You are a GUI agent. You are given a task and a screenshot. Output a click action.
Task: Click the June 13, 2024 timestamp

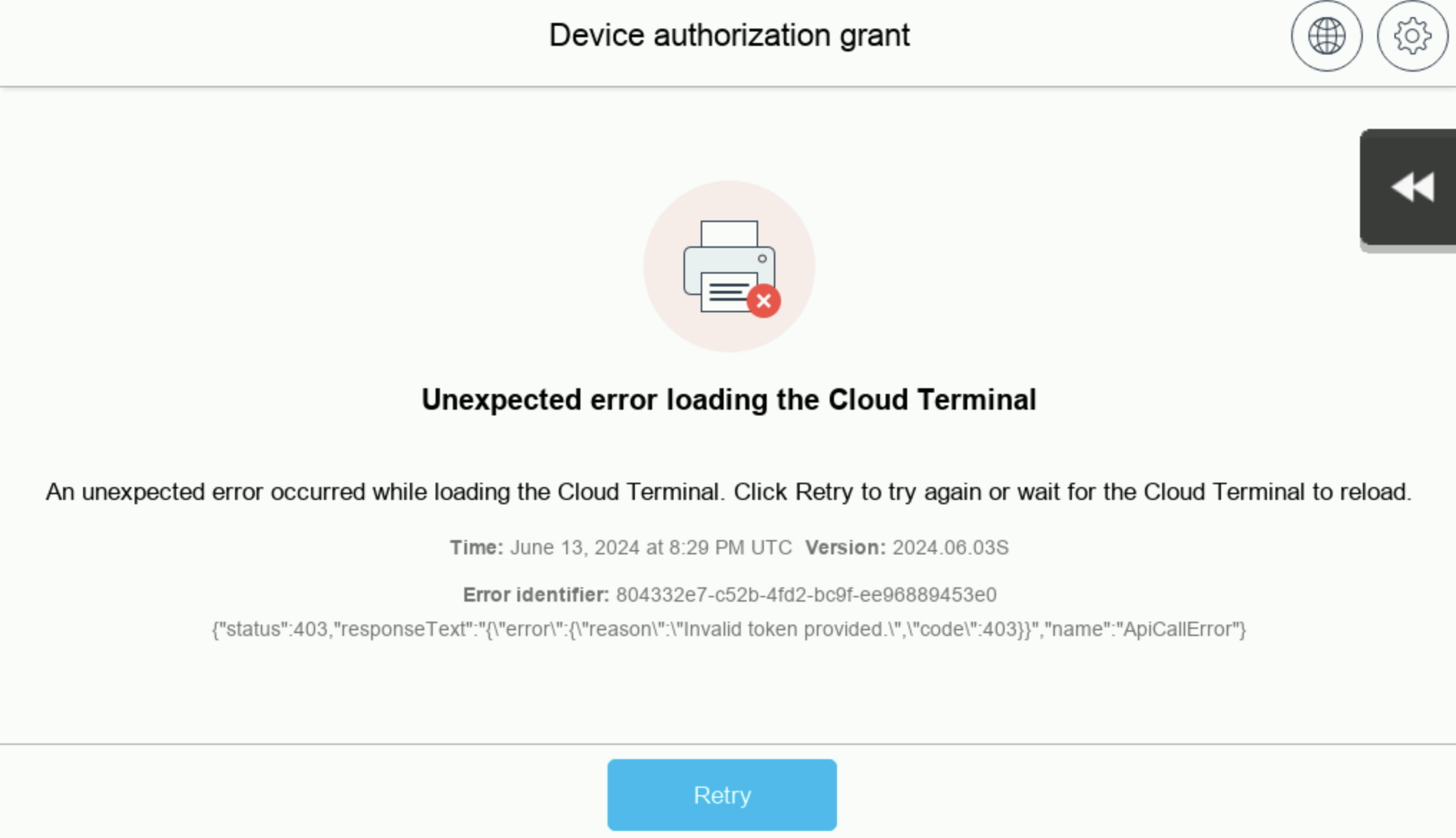651,548
